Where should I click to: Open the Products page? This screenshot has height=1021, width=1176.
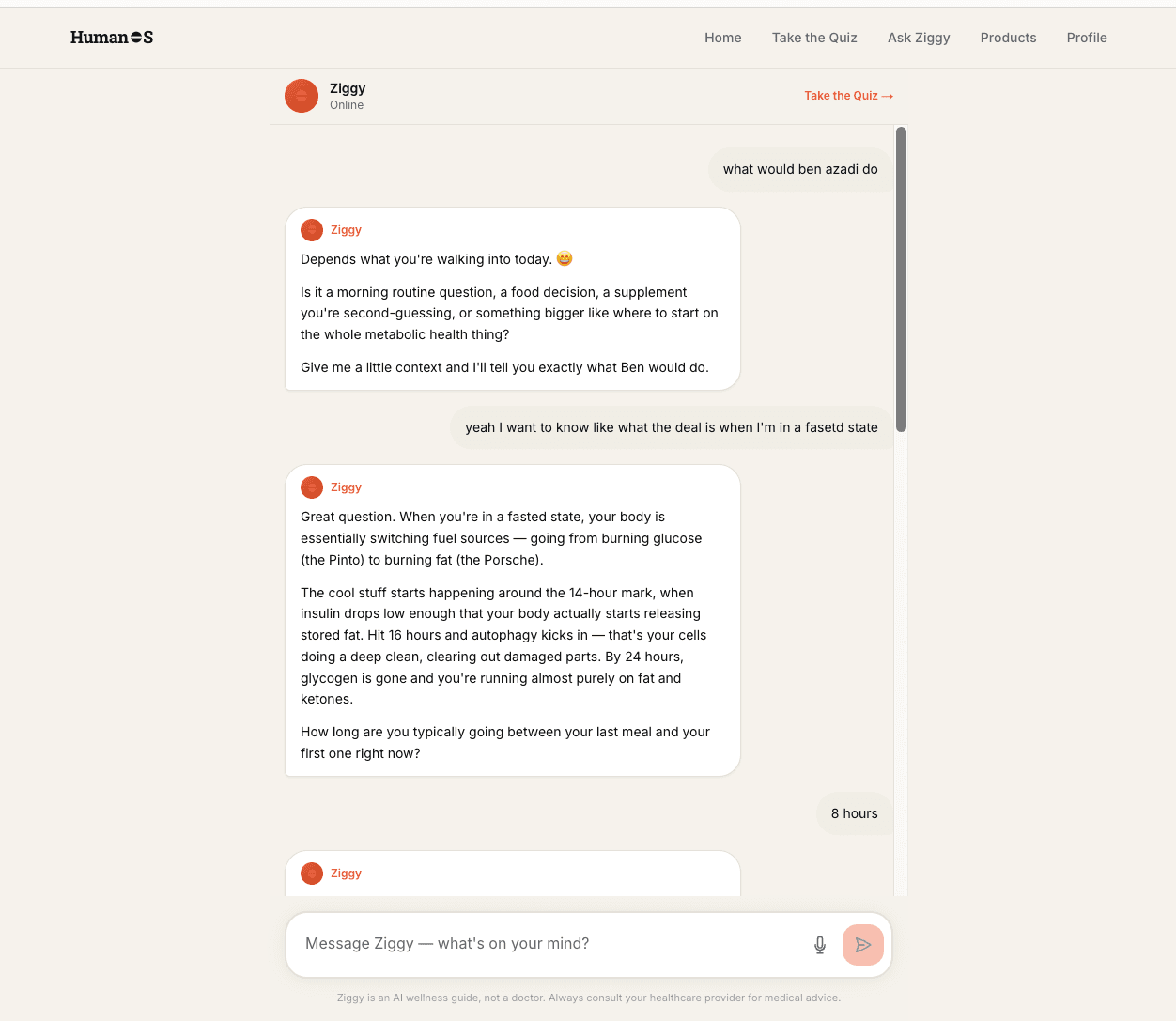point(1008,38)
